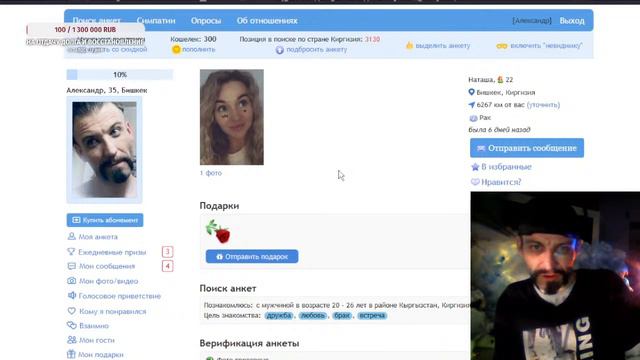Screen dimensions: 640x360
Task: Click the red rose gift image
Action: (x=218, y=231)
